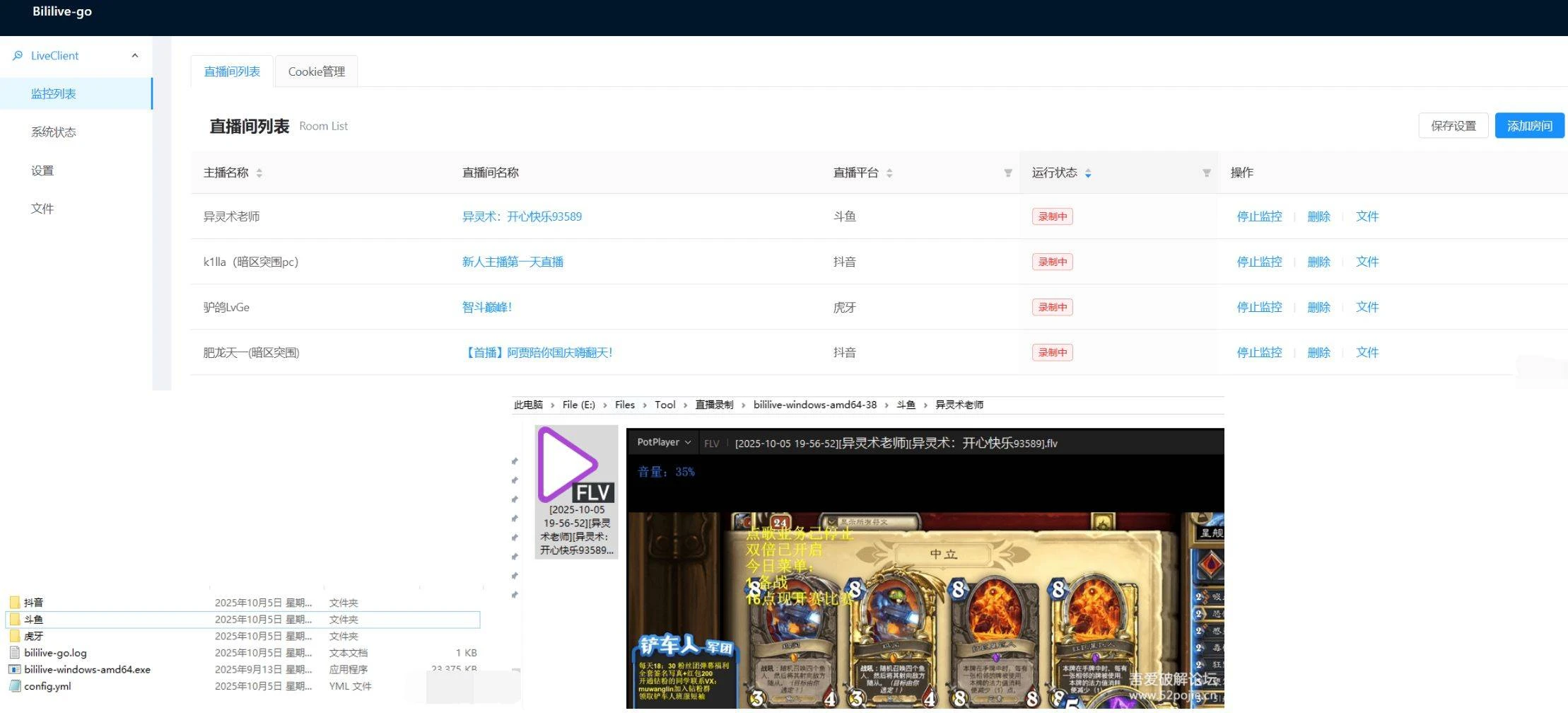Click the LiveClient icon in the sidebar
Viewport: 1568px width, 713px height.
pos(17,55)
